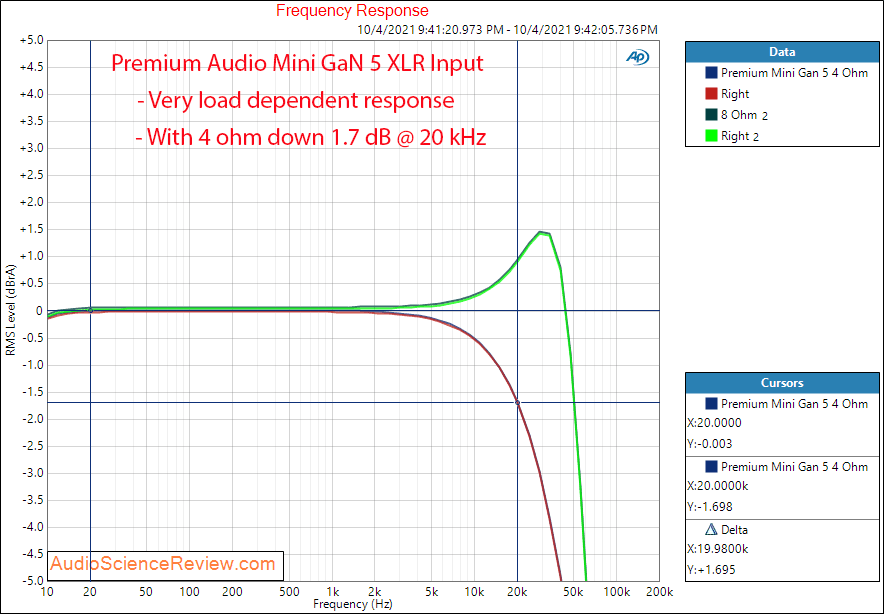
Task: Click the 'X:20.0000k' second cursor value
Action: pyautogui.click(x=718, y=486)
